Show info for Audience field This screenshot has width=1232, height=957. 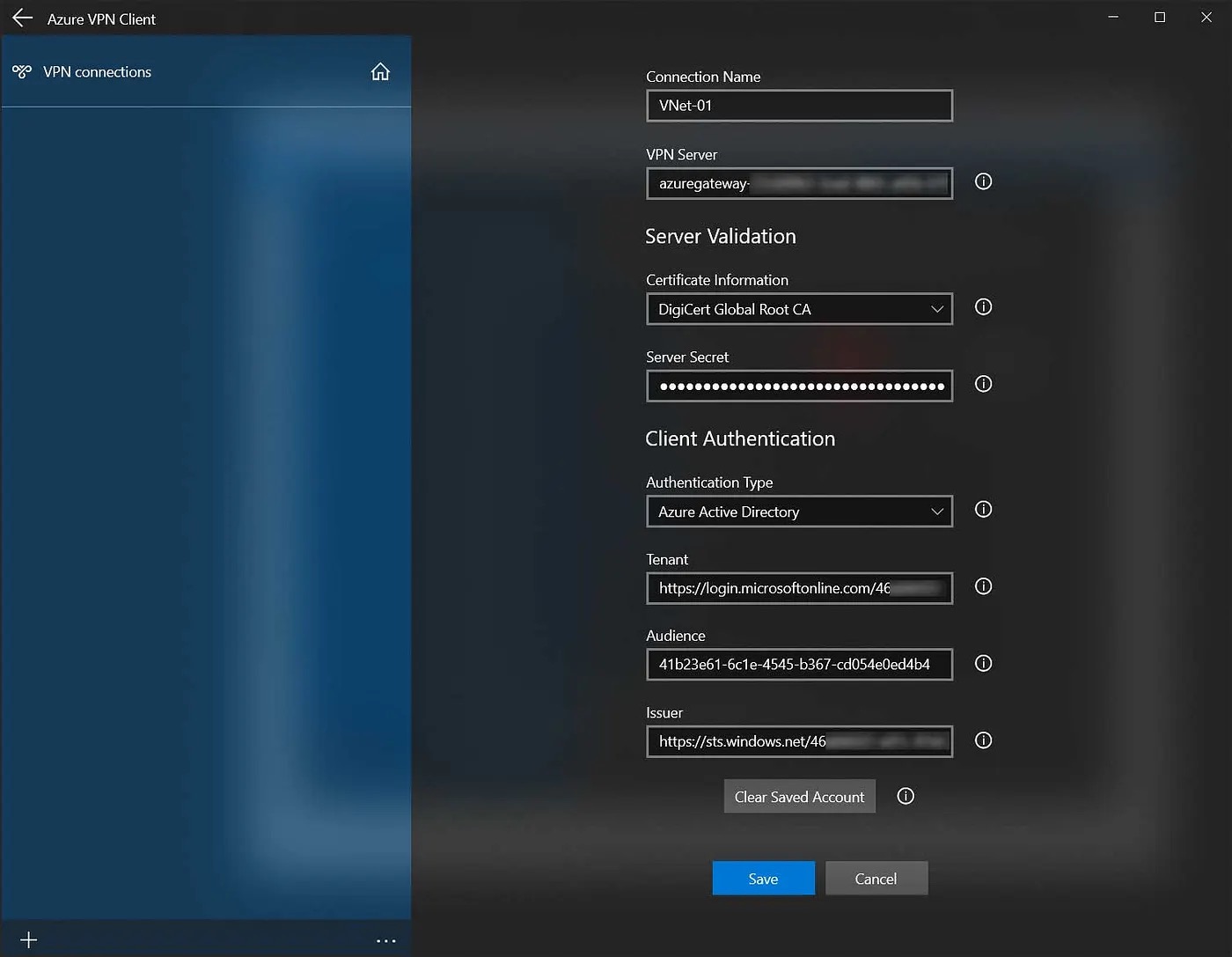983,663
